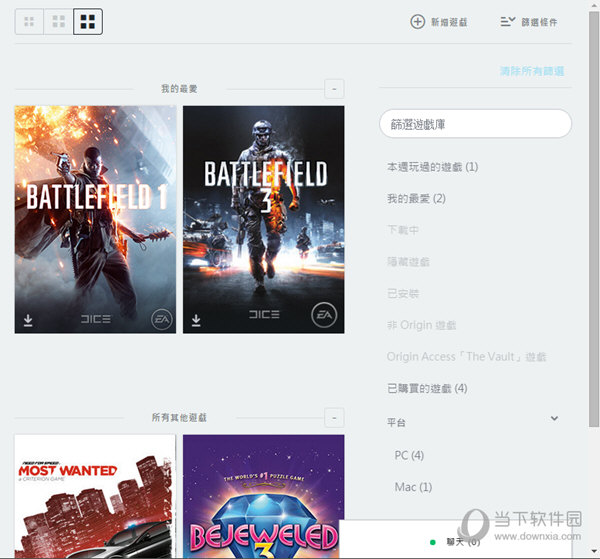The image size is (600, 559).
Task: Click the plus icon to add a game
Action: pyautogui.click(x=418, y=22)
